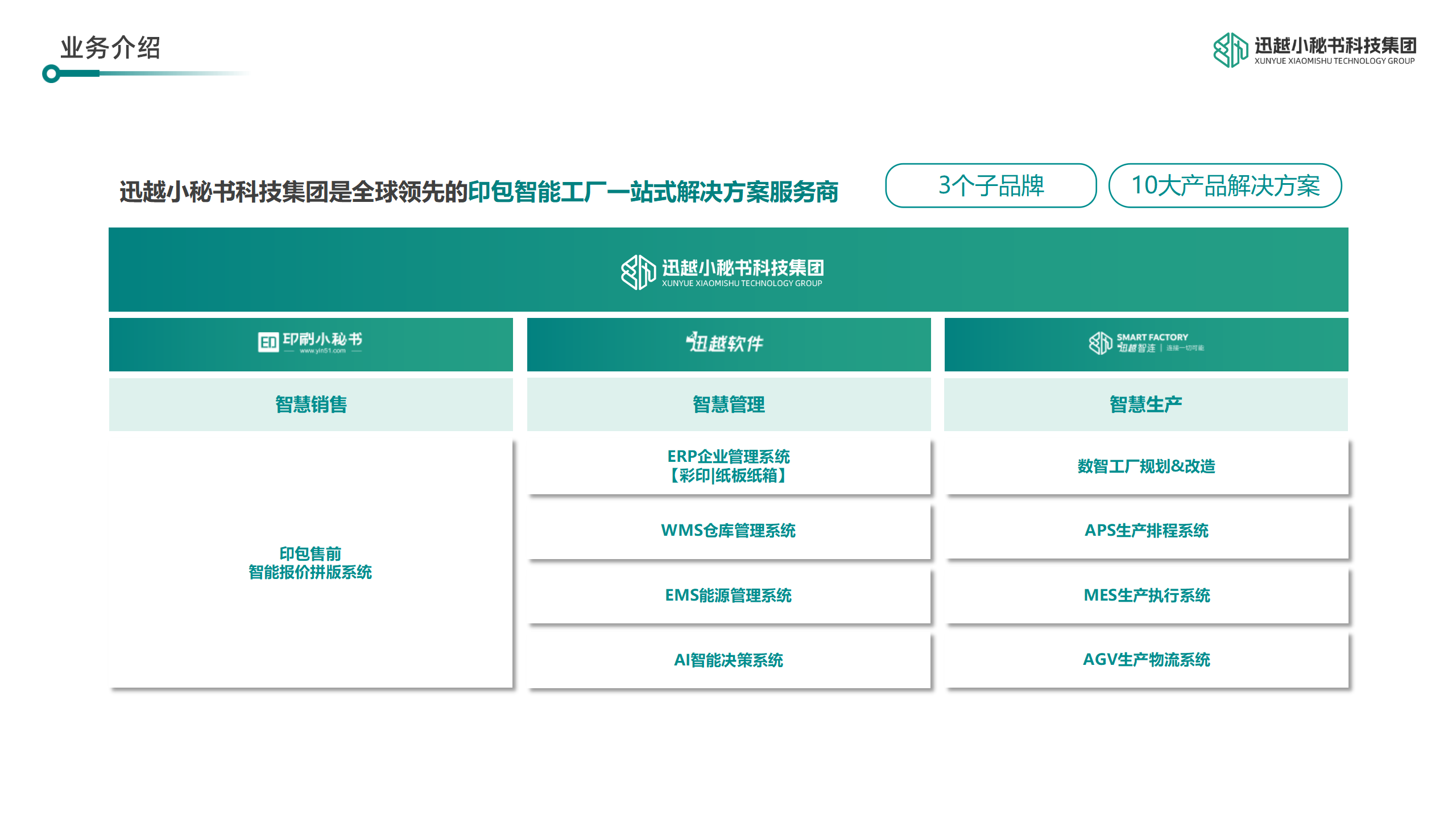This screenshot has height=819, width=1456.
Task: Click the WMS仓库管理系统 card
Action: pyautogui.click(x=729, y=531)
